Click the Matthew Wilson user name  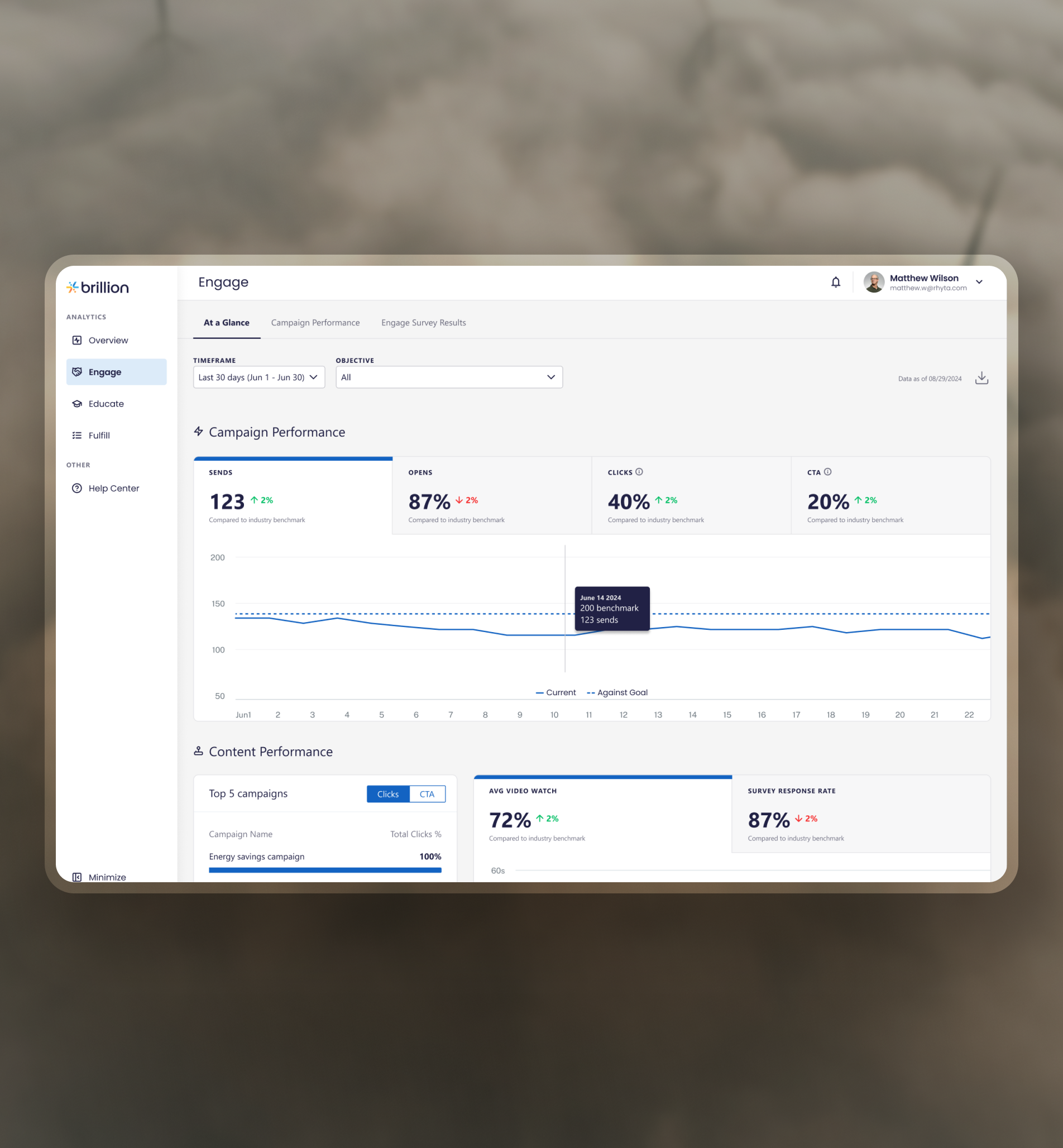coord(924,279)
